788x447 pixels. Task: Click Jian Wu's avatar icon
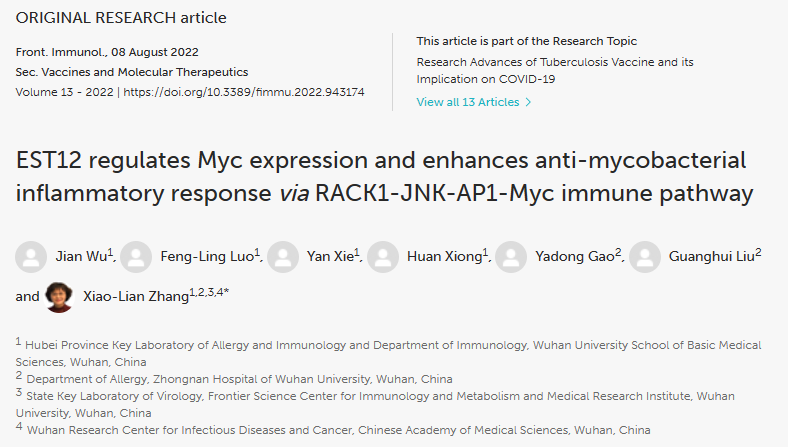[x=31, y=257]
